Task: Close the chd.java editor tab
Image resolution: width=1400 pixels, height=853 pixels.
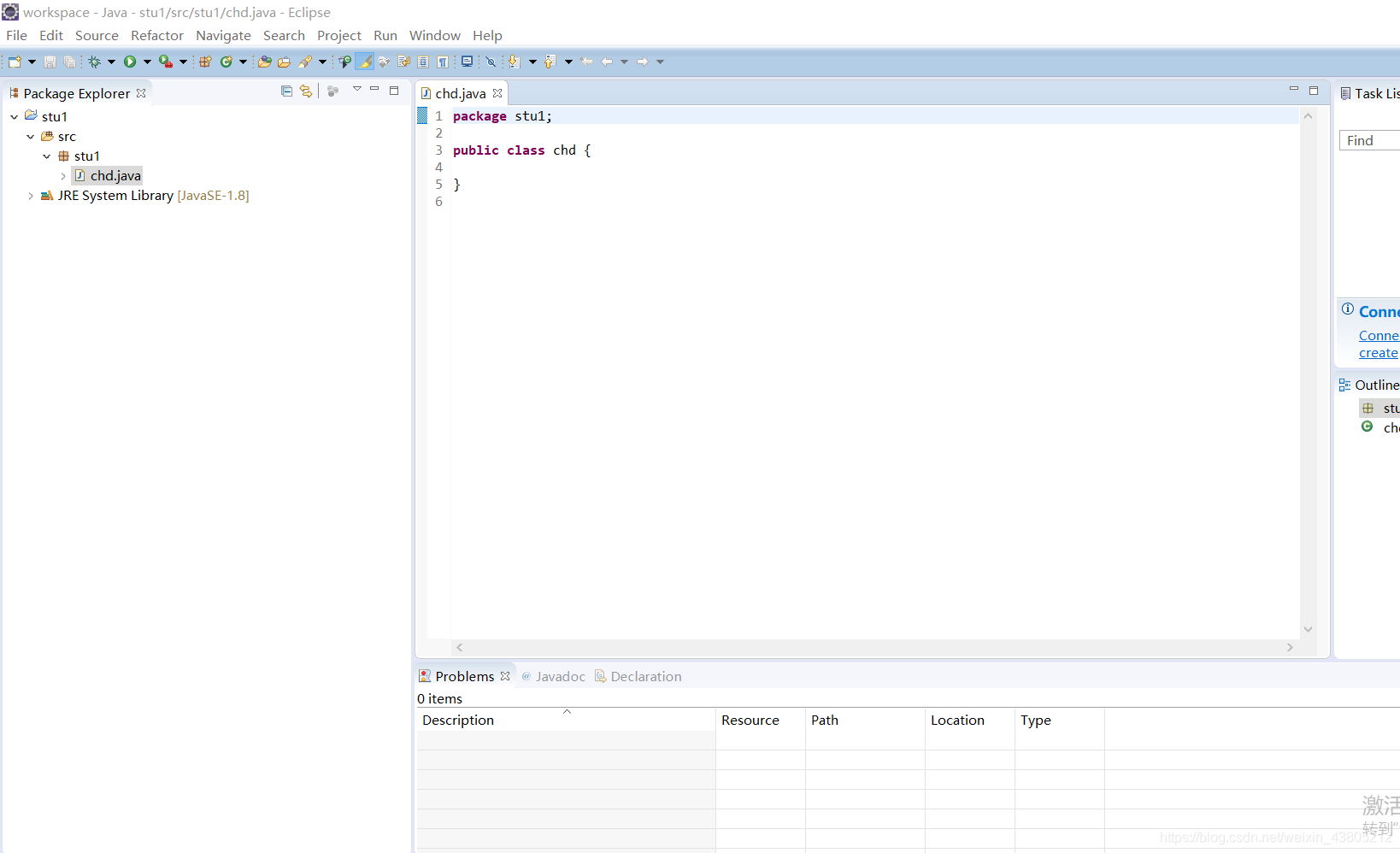Action: (x=497, y=93)
